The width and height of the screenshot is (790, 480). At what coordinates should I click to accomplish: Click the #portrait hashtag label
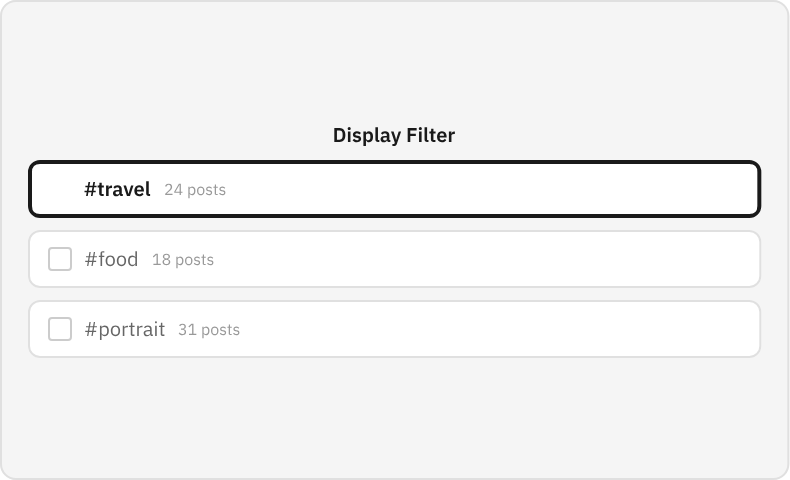[124, 329]
